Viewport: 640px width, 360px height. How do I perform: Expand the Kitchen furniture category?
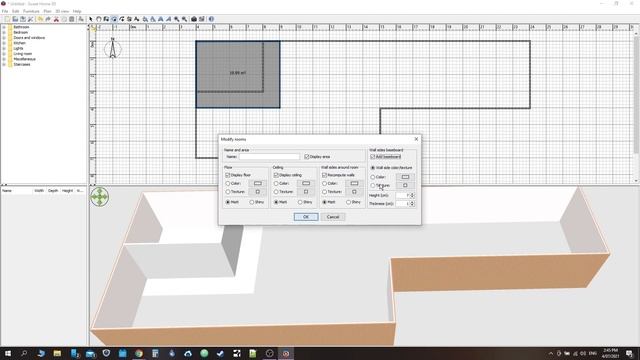(x=4, y=43)
